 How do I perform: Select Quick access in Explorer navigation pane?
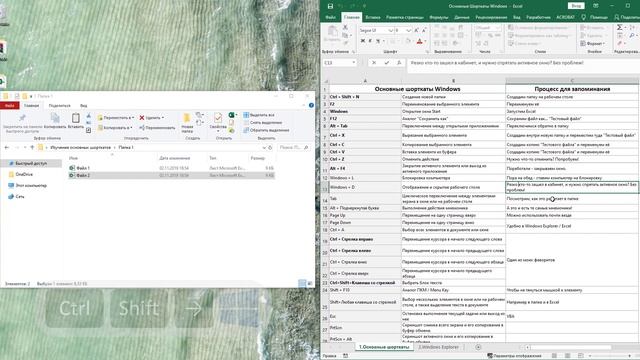click(x=31, y=163)
